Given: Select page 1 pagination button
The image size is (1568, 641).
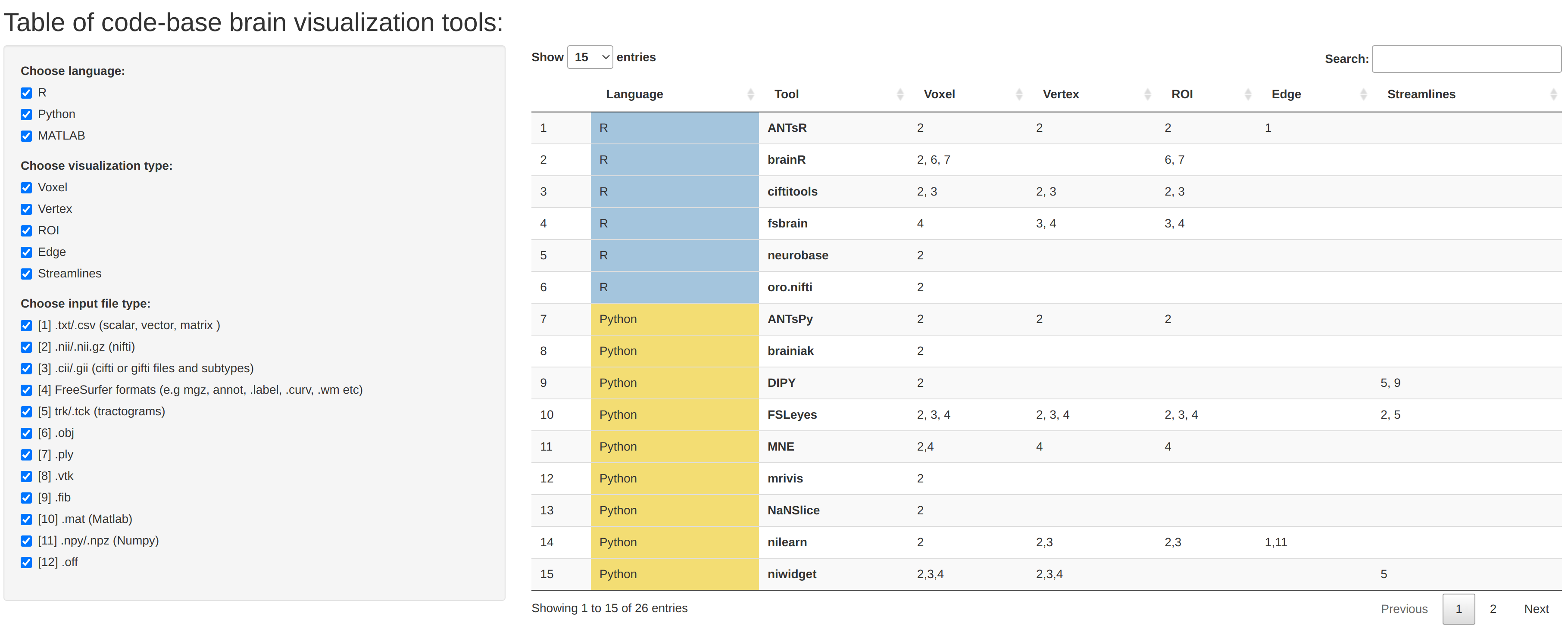Looking at the screenshot, I should click(1459, 609).
